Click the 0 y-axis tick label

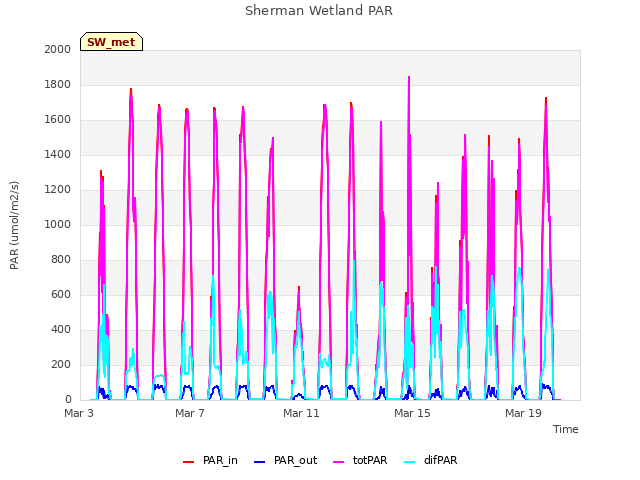(x=68, y=400)
